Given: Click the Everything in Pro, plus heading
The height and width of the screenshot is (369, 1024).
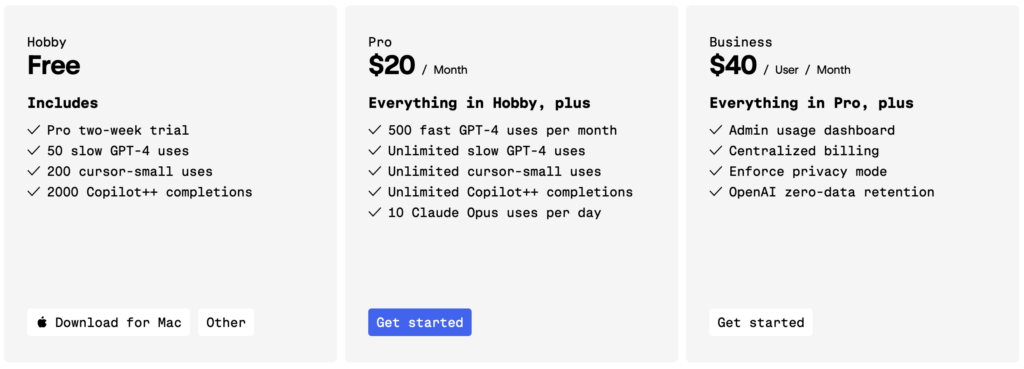Looking at the screenshot, I should click(x=812, y=103).
